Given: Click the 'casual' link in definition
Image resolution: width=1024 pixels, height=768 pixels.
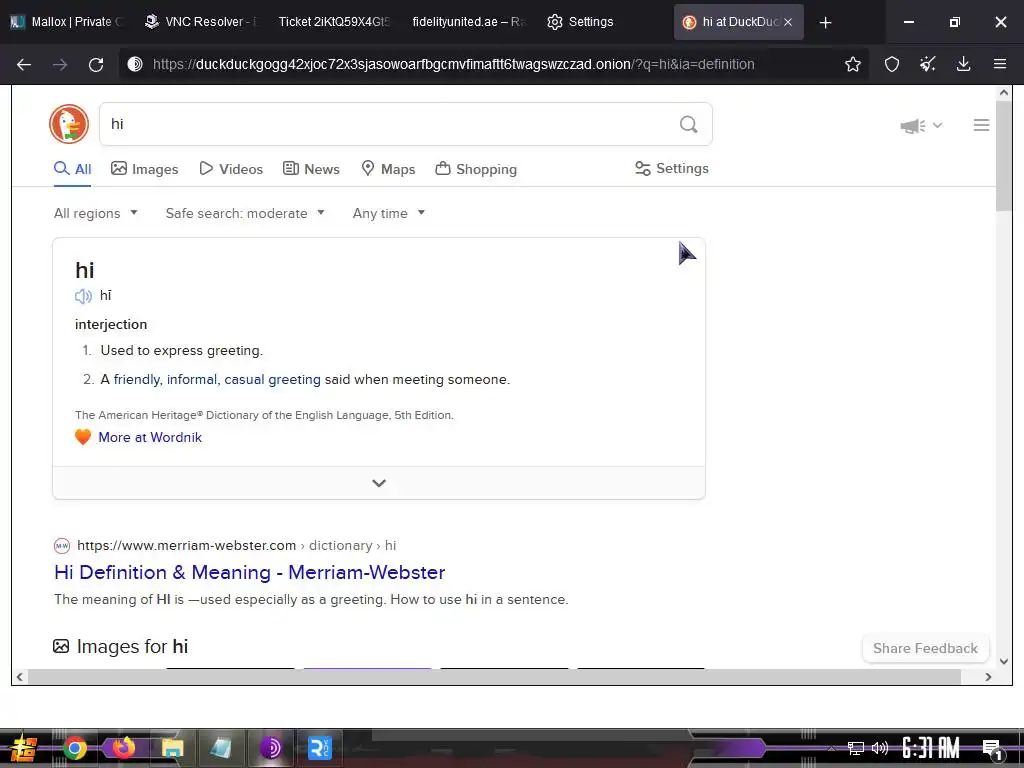Looking at the screenshot, I should (244, 379).
